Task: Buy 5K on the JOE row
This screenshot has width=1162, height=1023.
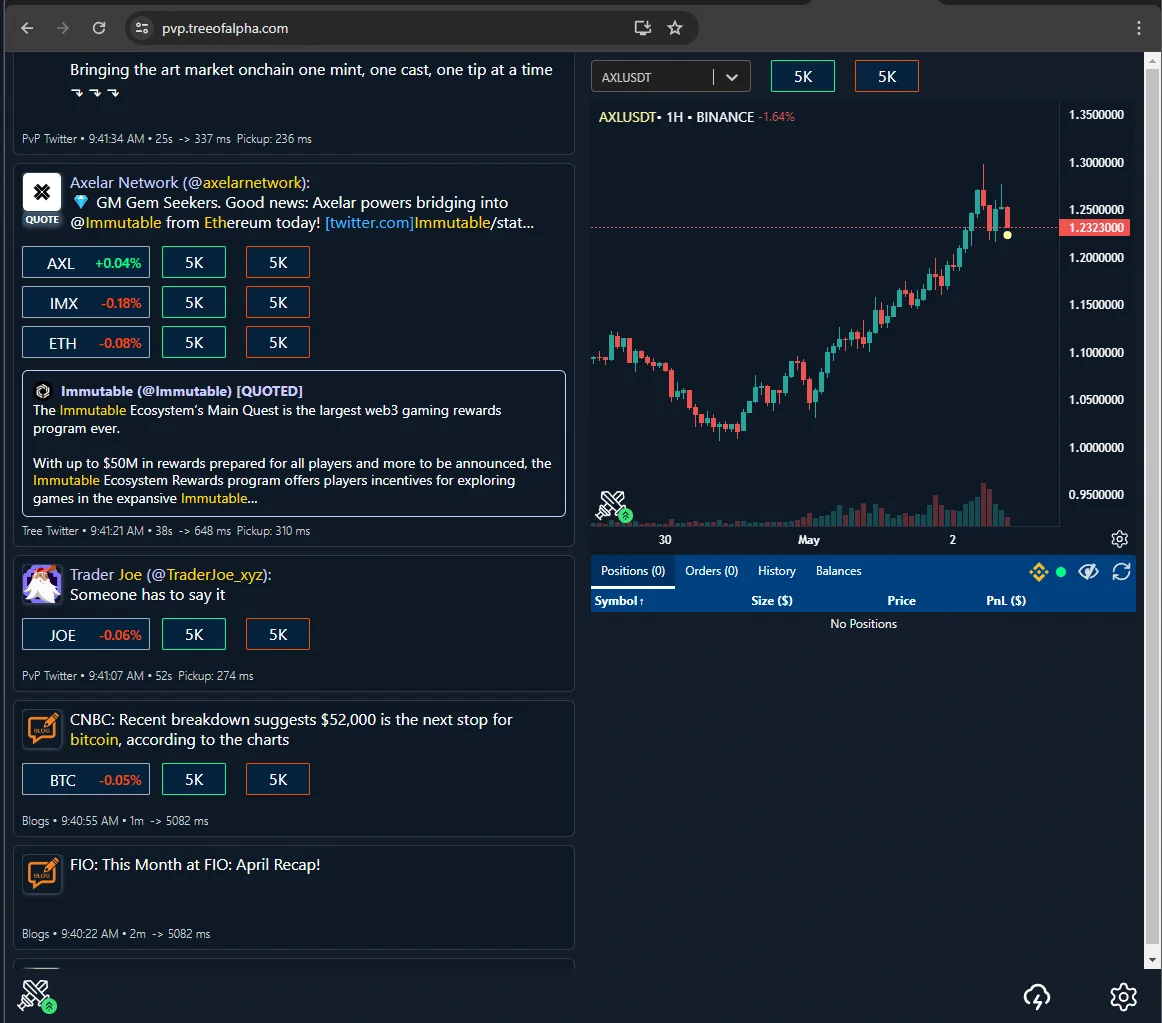Action: click(x=194, y=635)
